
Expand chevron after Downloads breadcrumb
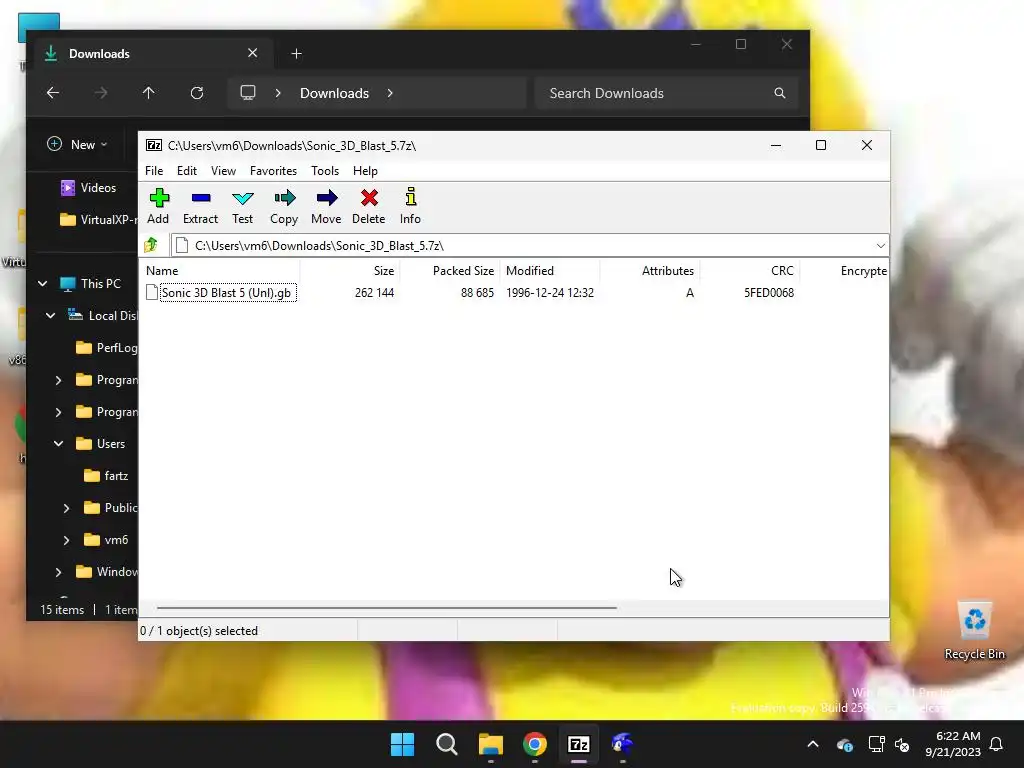tap(390, 93)
